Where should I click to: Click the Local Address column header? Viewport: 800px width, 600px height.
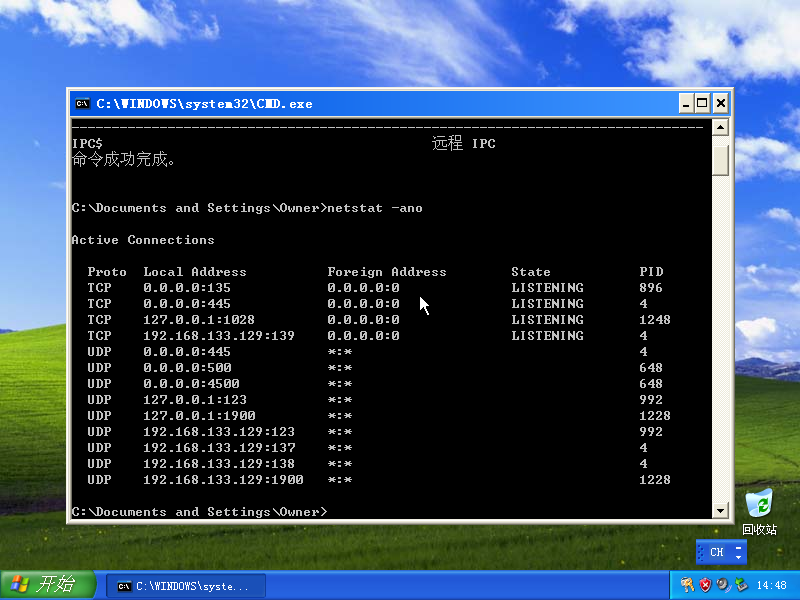pos(194,272)
